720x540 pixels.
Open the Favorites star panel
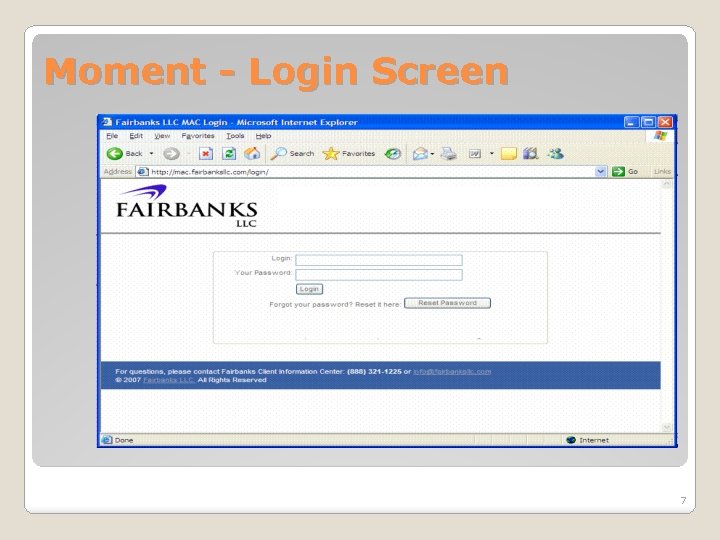point(349,153)
